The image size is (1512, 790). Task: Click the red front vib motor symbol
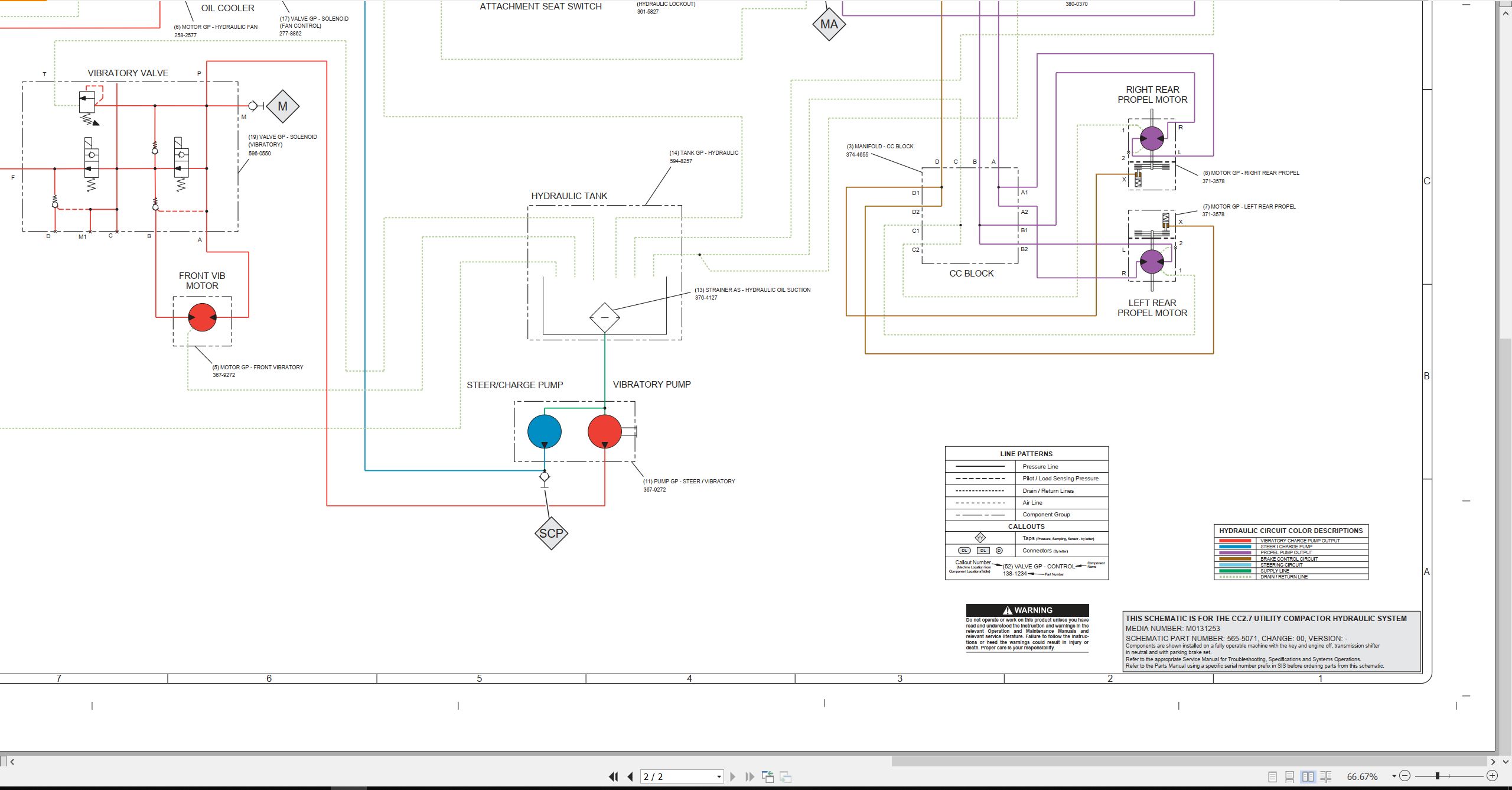(202, 317)
